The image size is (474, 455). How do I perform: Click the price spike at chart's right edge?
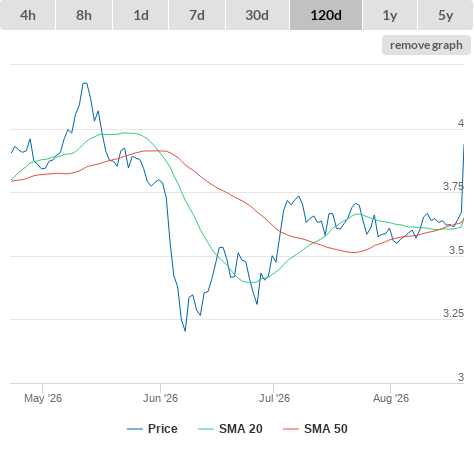463,177
